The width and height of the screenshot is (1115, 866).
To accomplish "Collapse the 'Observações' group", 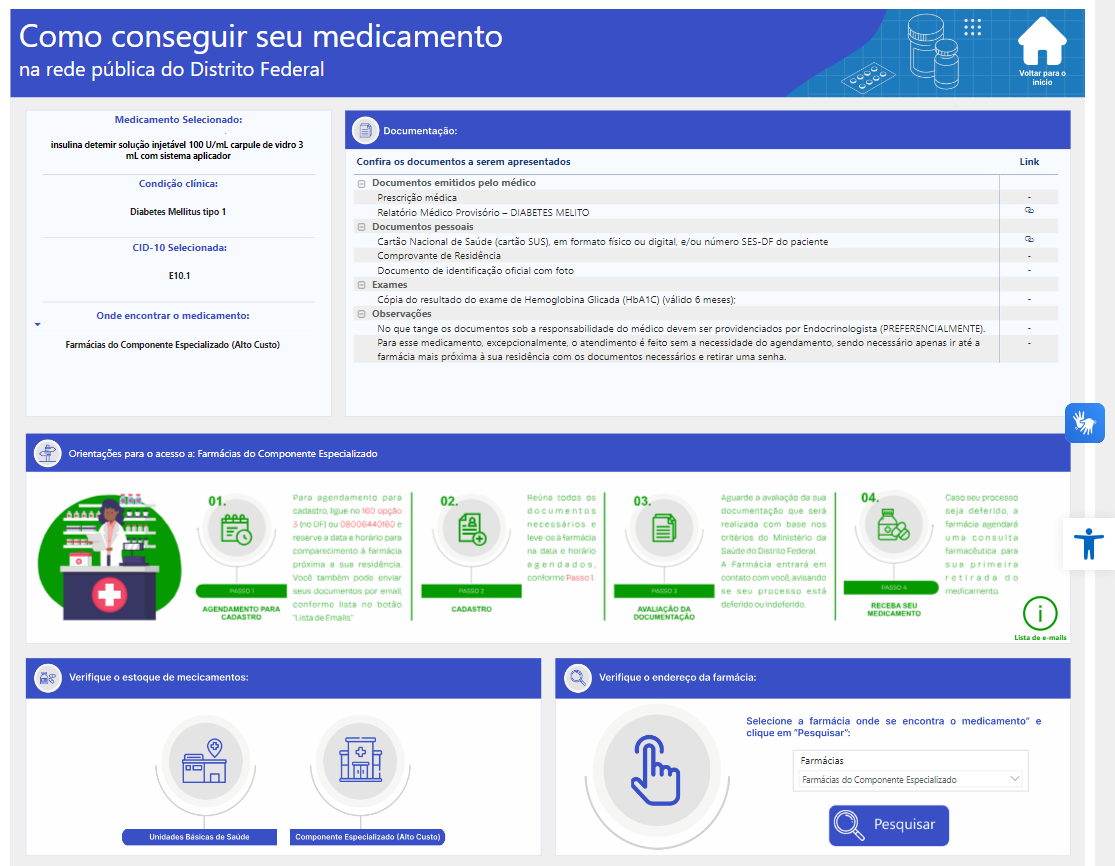I will pos(361,314).
